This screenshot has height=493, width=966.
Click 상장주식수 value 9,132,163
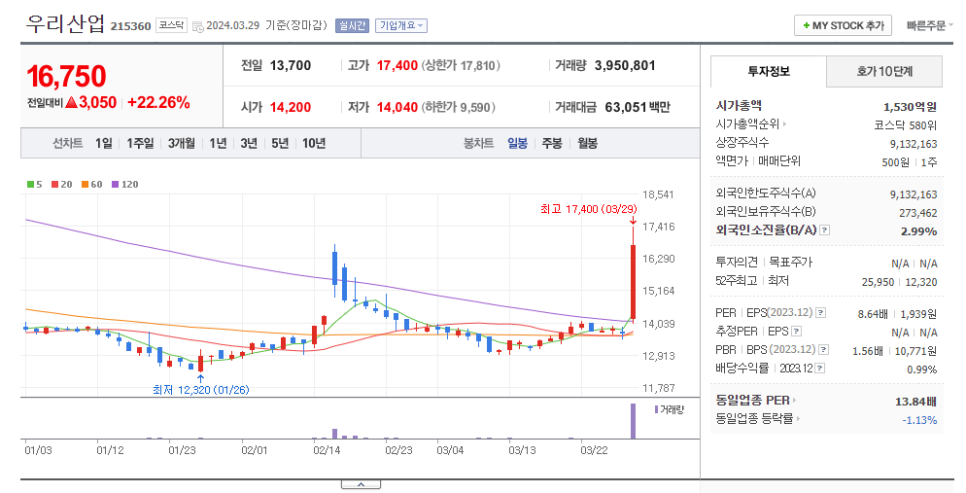point(914,144)
